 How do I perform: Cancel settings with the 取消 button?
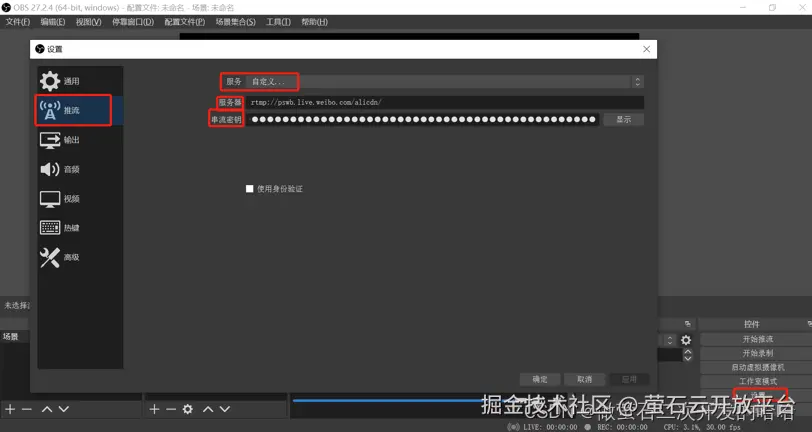point(584,379)
